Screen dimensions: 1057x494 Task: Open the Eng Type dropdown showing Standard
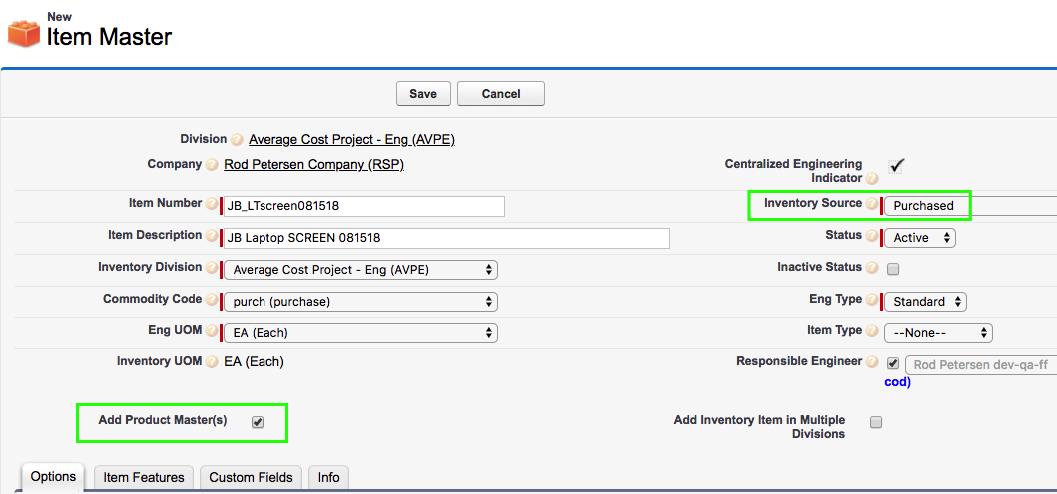point(925,302)
